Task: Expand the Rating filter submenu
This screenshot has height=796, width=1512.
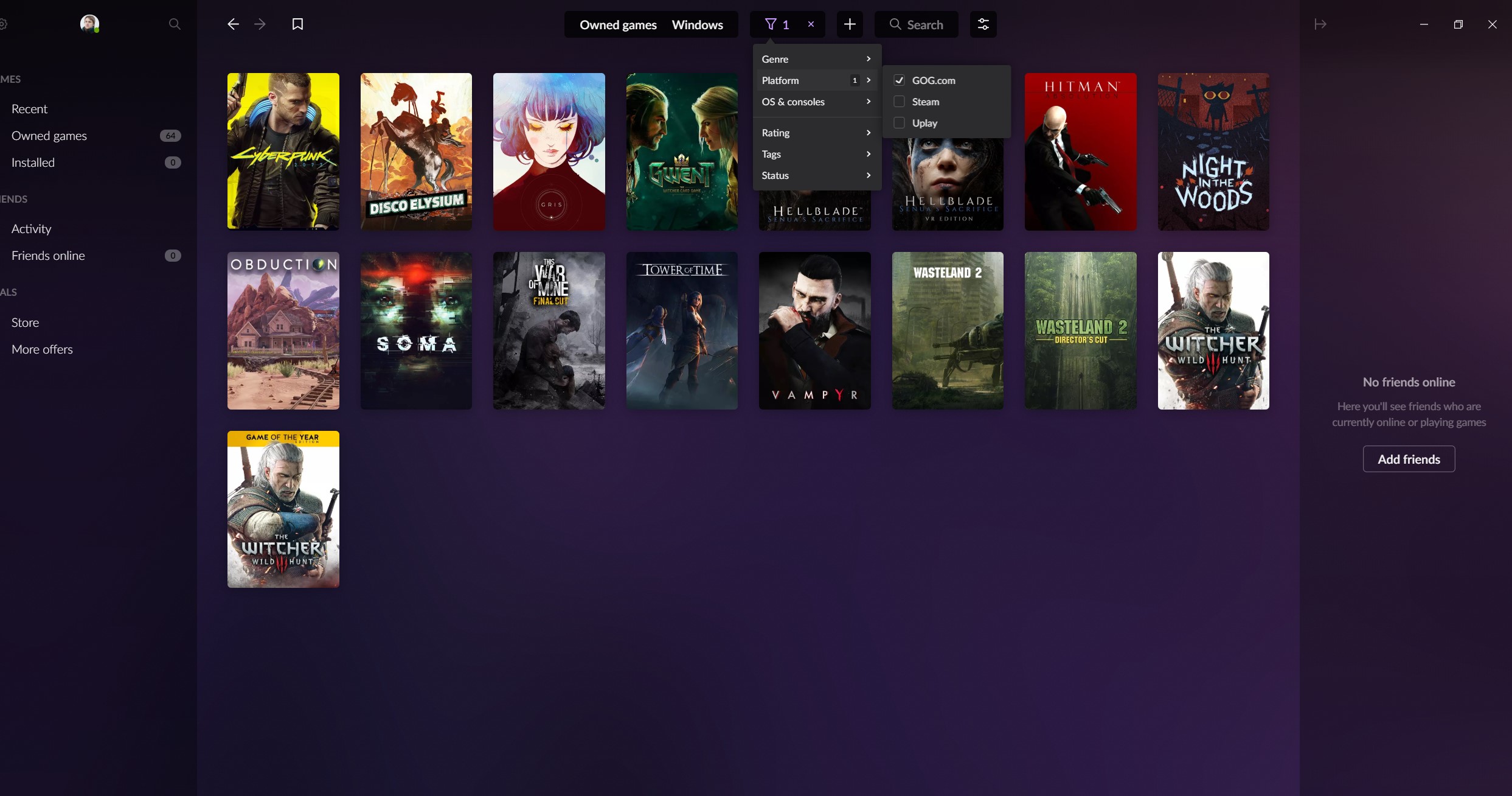Action: click(x=816, y=133)
